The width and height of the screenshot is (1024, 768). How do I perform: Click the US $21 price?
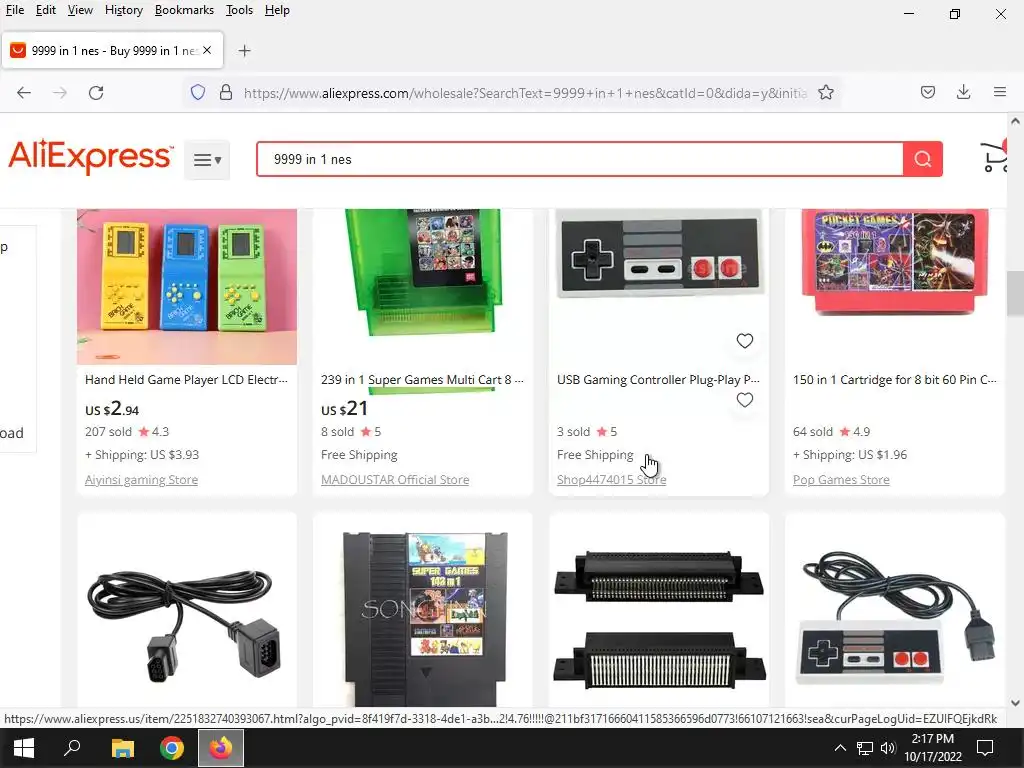pos(344,409)
